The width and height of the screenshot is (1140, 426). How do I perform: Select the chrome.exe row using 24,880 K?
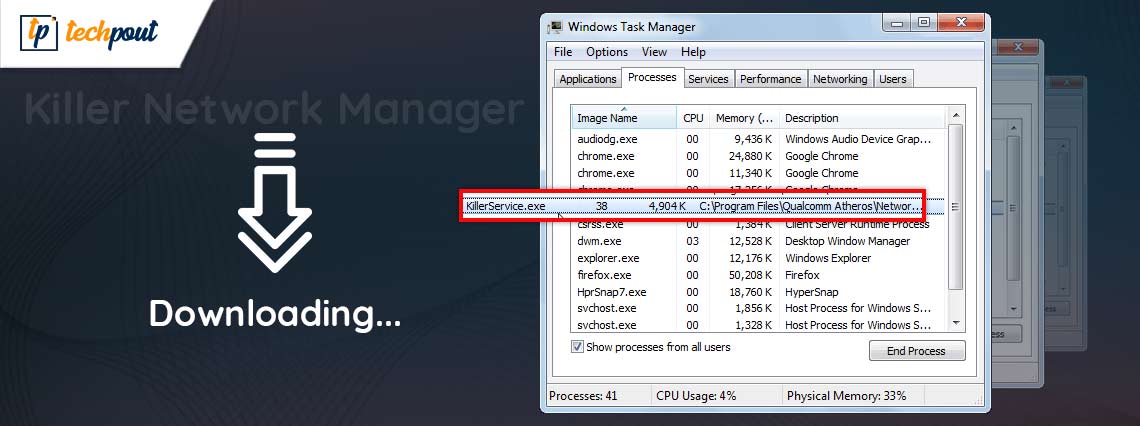click(x=758, y=156)
